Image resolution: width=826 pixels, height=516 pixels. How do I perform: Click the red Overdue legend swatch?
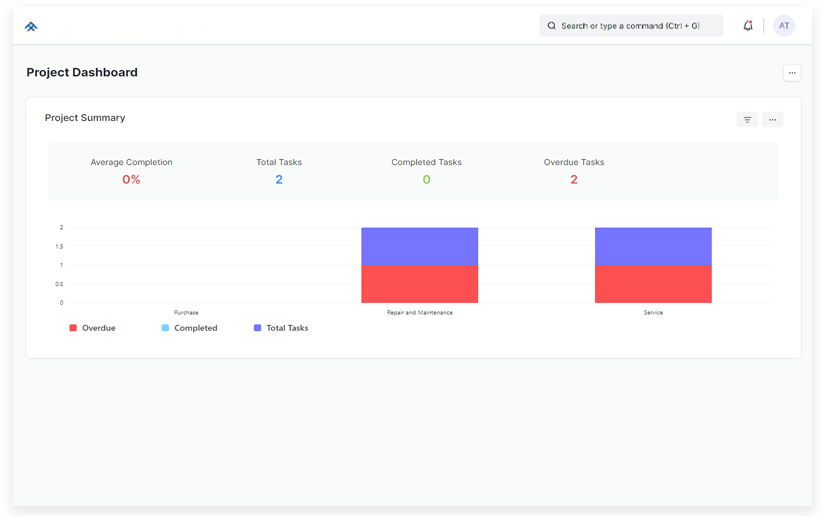tap(73, 328)
